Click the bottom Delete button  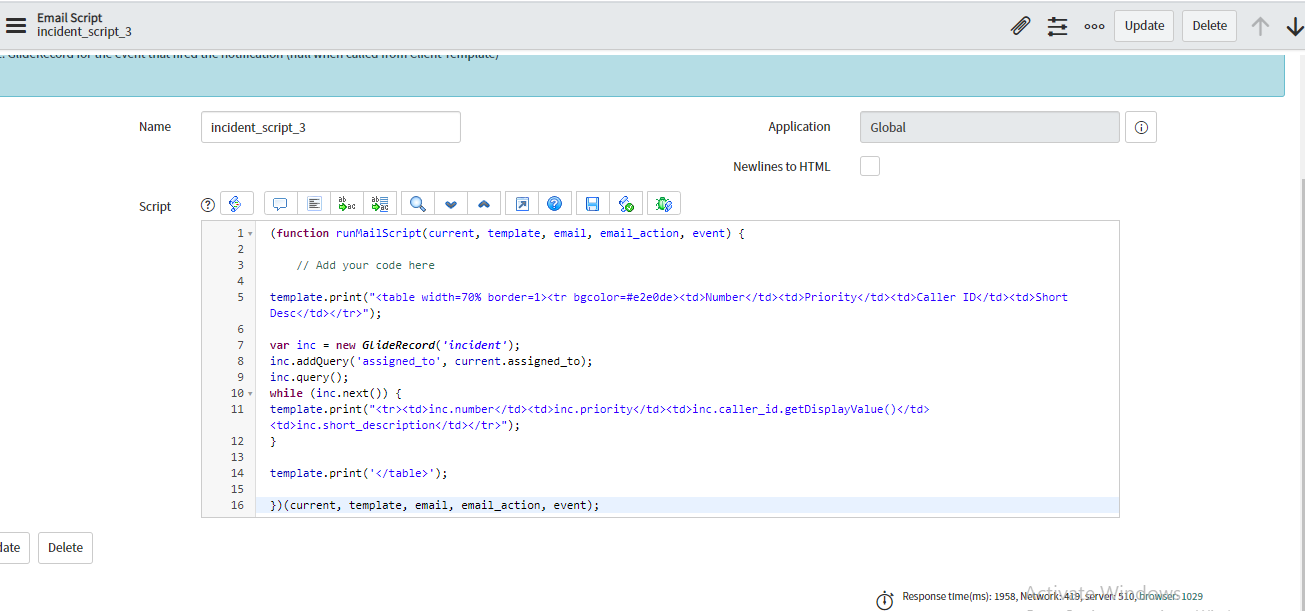65,547
